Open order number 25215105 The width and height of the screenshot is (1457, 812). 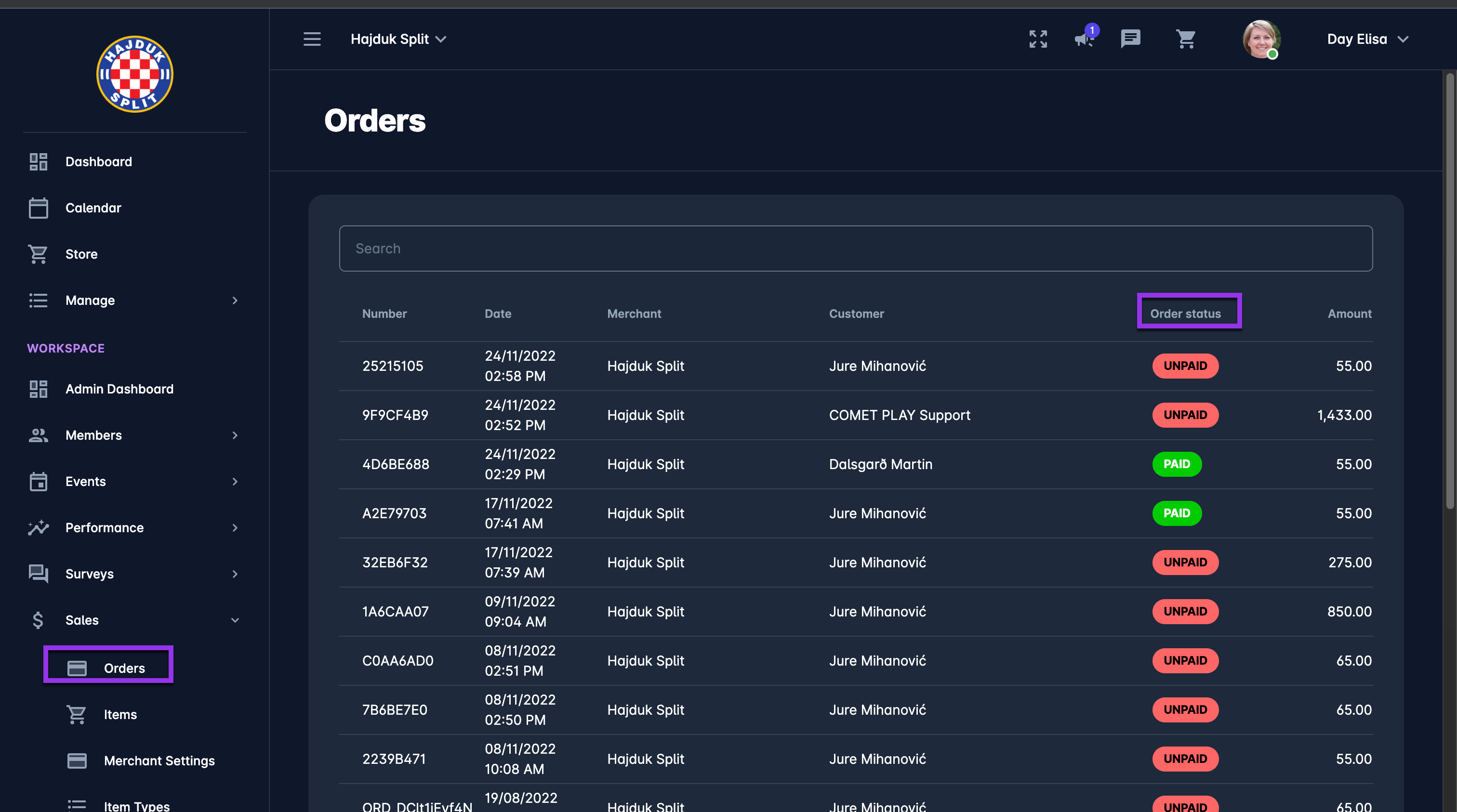click(x=393, y=366)
